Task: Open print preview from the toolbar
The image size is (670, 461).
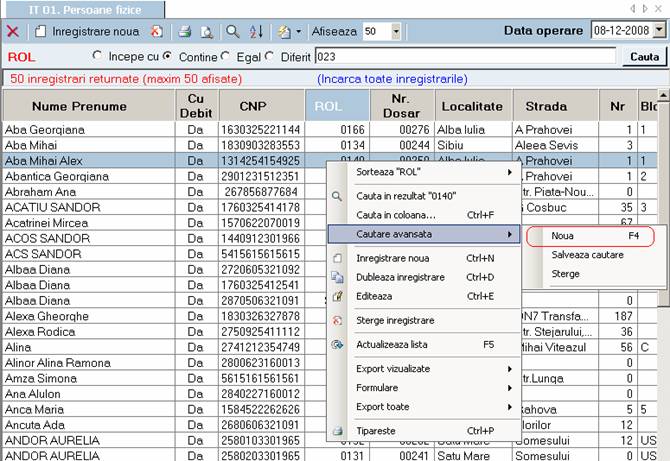Action: tap(206, 32)
